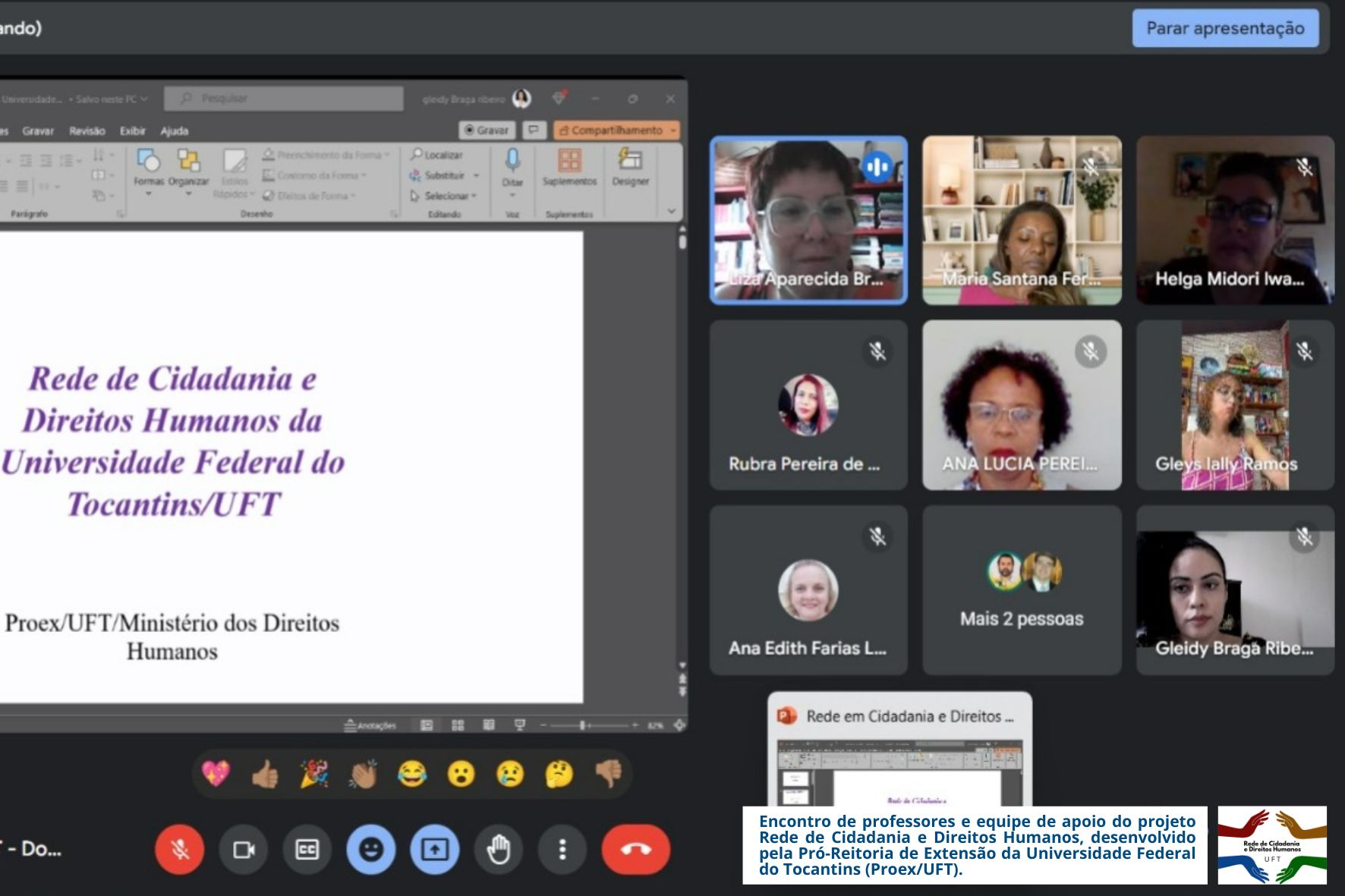This screenshot has width=1345, height=896.
Task: Stop presenting via Parar apresentação
Action: pyautogui.click(x=1225, y=28)
